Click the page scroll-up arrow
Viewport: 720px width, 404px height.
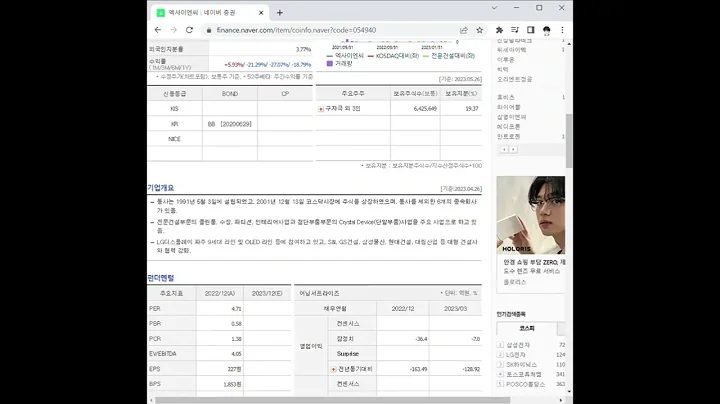pyautogui.click(x=569, y=43)
